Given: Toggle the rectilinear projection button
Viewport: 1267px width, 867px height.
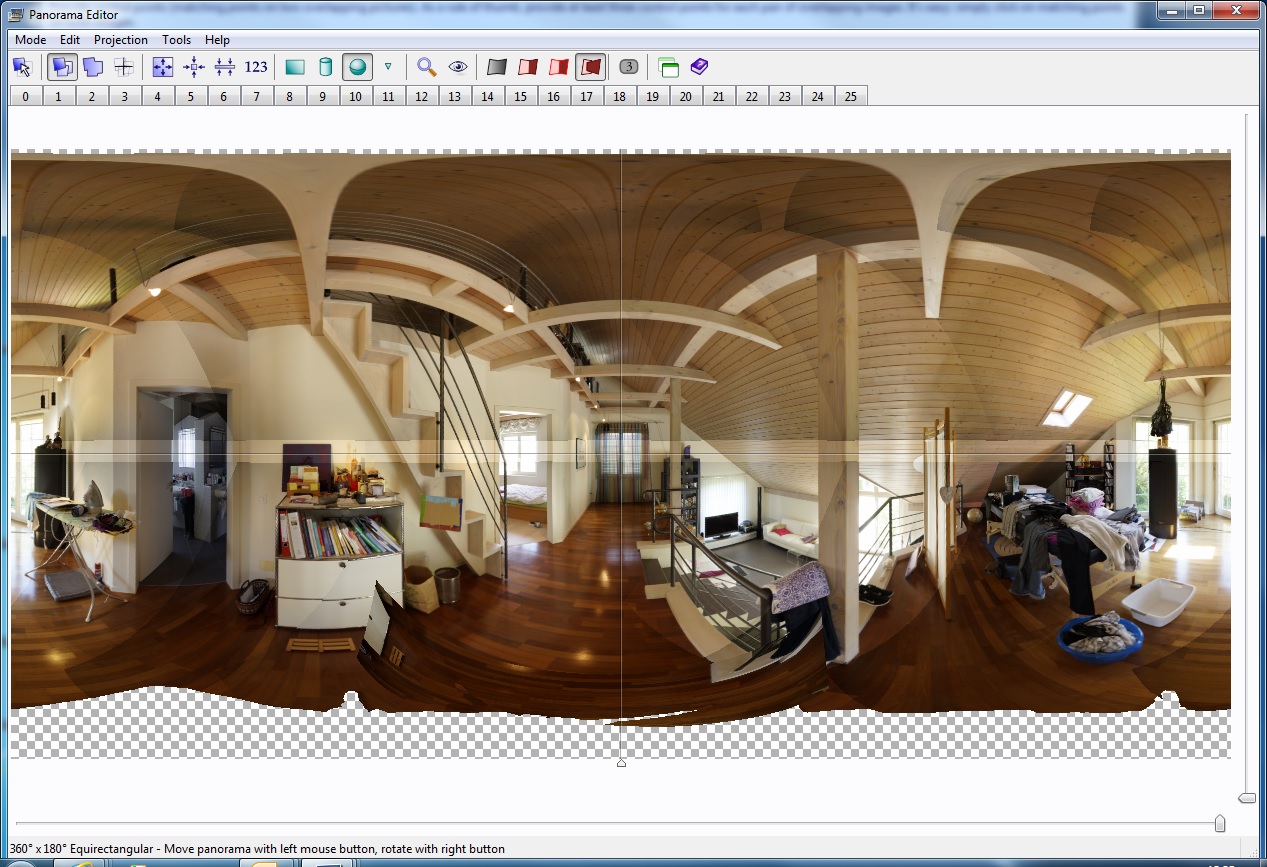Looking at the screenshot, I should [x=295, y=67].
